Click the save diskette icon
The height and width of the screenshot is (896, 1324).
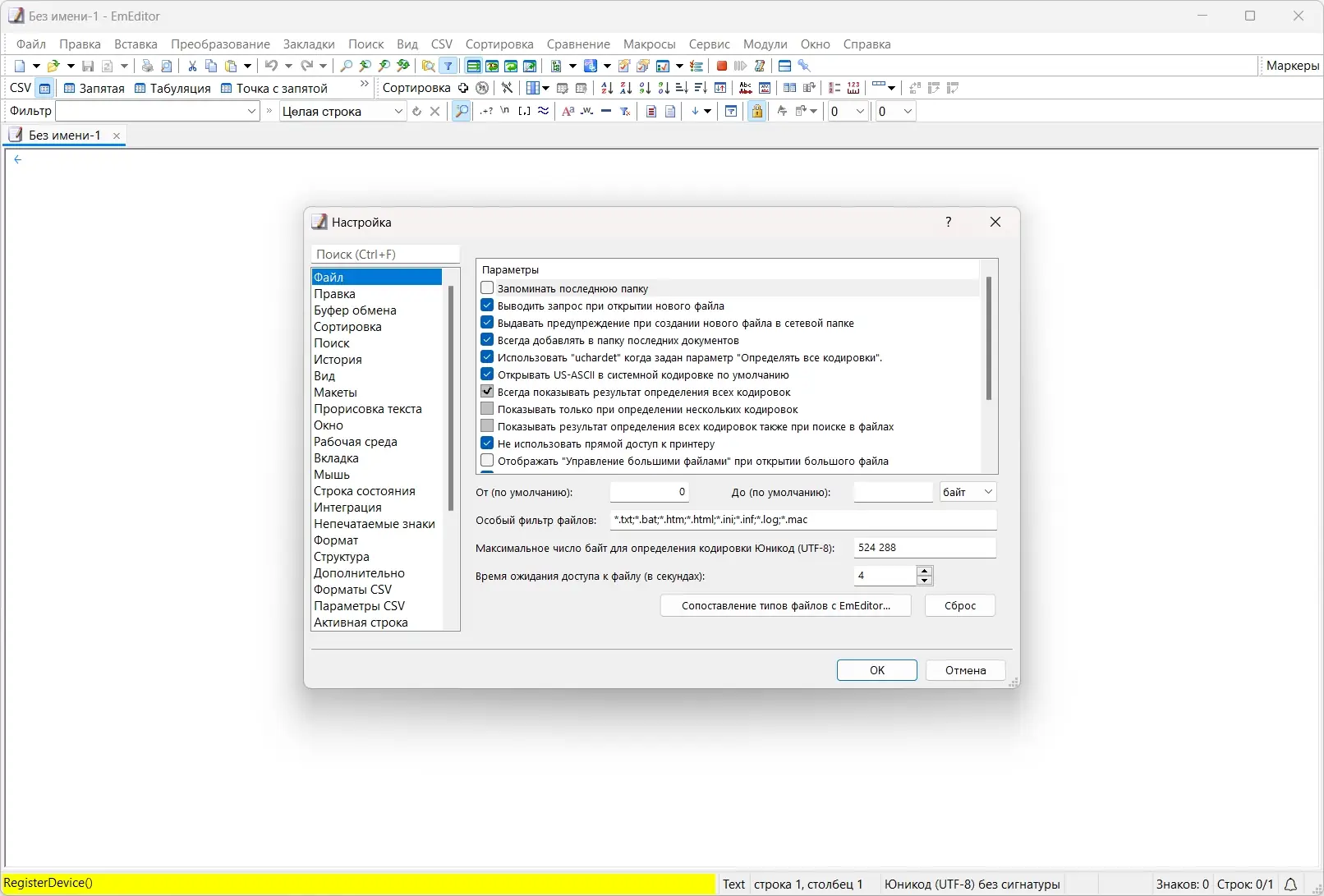88,66
